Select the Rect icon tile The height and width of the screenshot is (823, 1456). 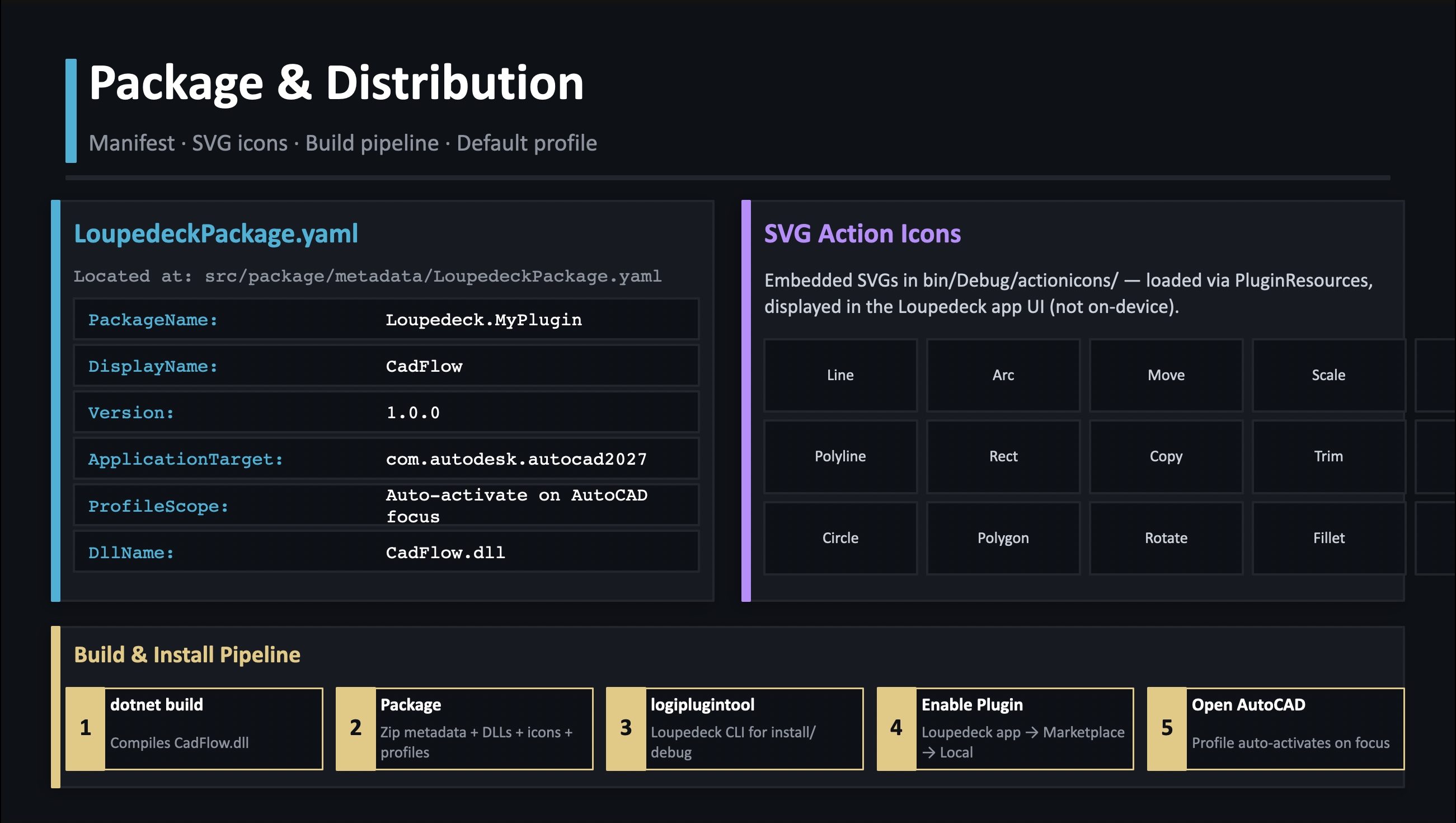coord(1003,456)
